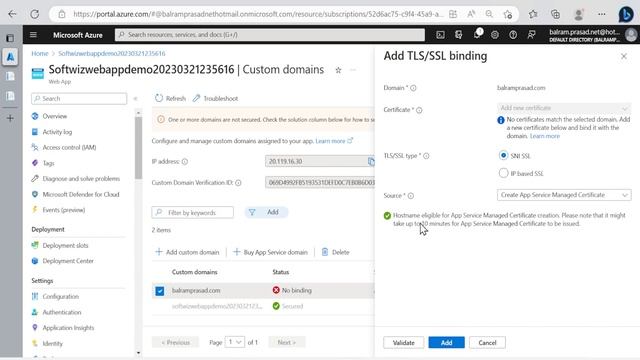Viewport: 640px width, 360px height.
Task: Focus the Filter by keywords field
Action: (x=193, y=212)
